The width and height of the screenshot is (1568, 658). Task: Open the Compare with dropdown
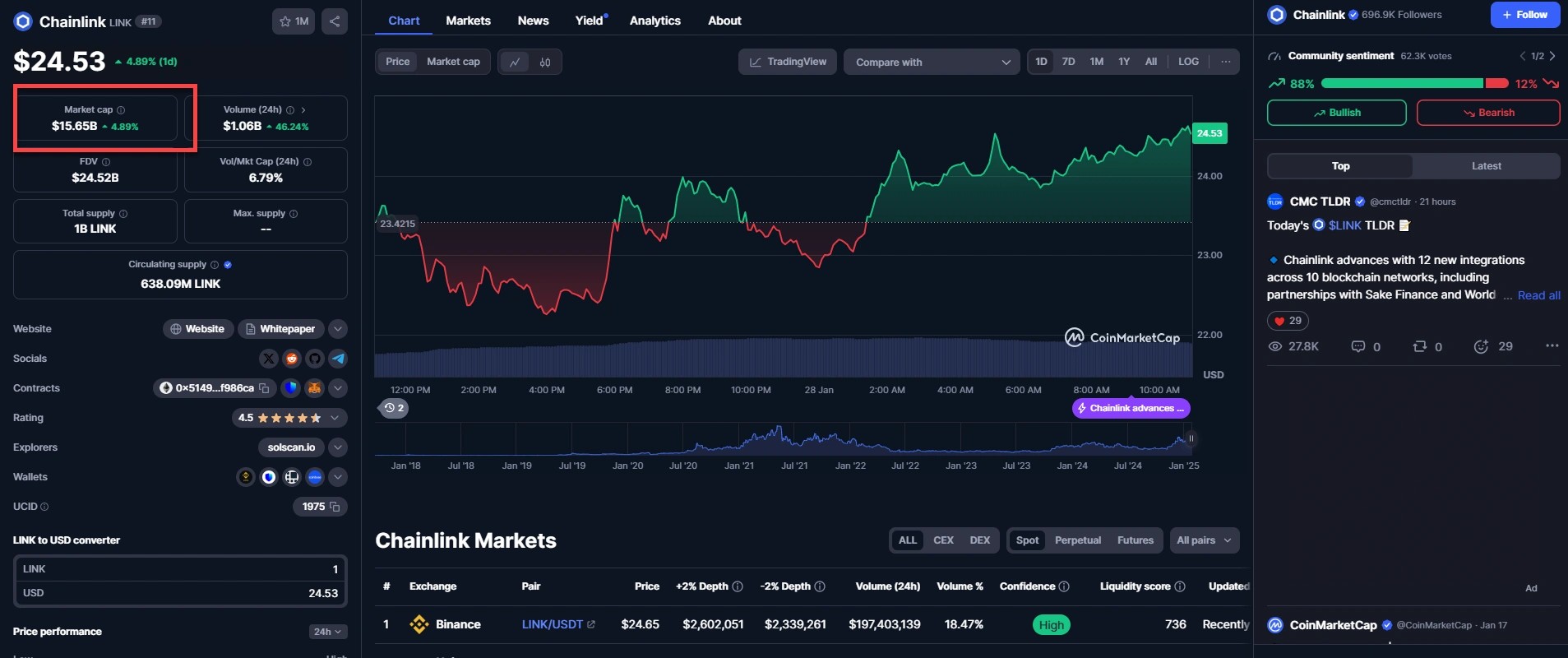(x=932, y=63)
